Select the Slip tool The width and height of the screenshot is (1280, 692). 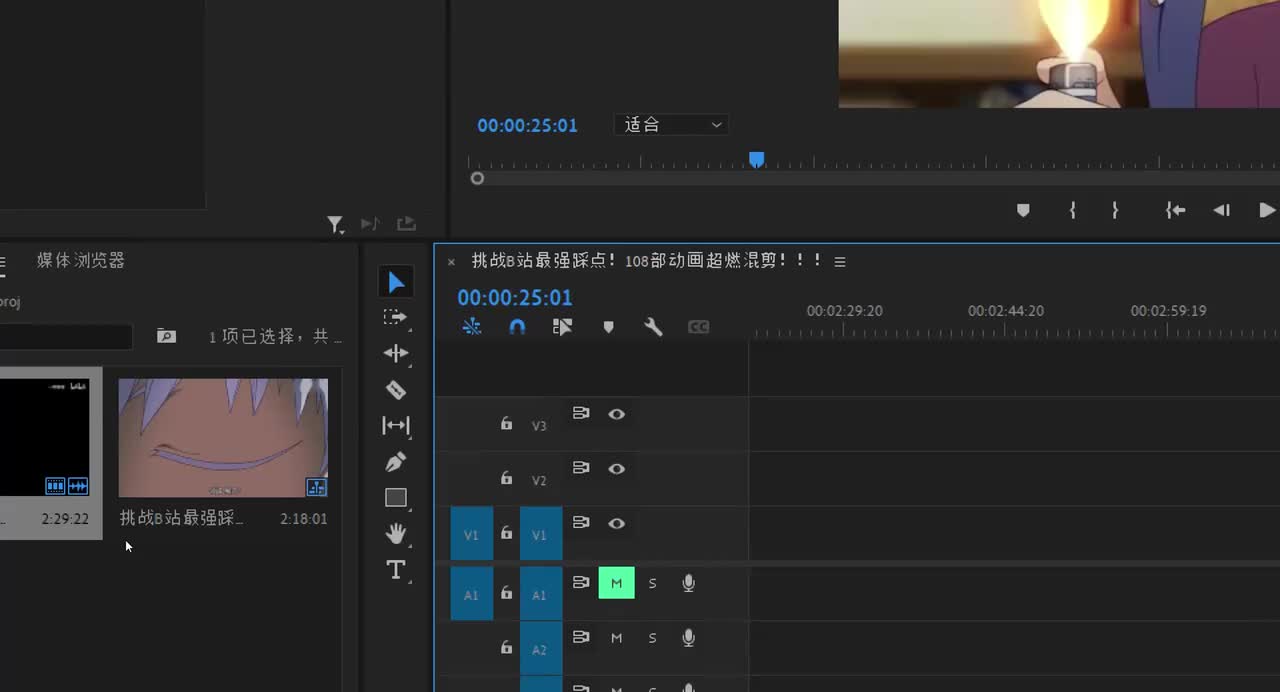point(396,425)
